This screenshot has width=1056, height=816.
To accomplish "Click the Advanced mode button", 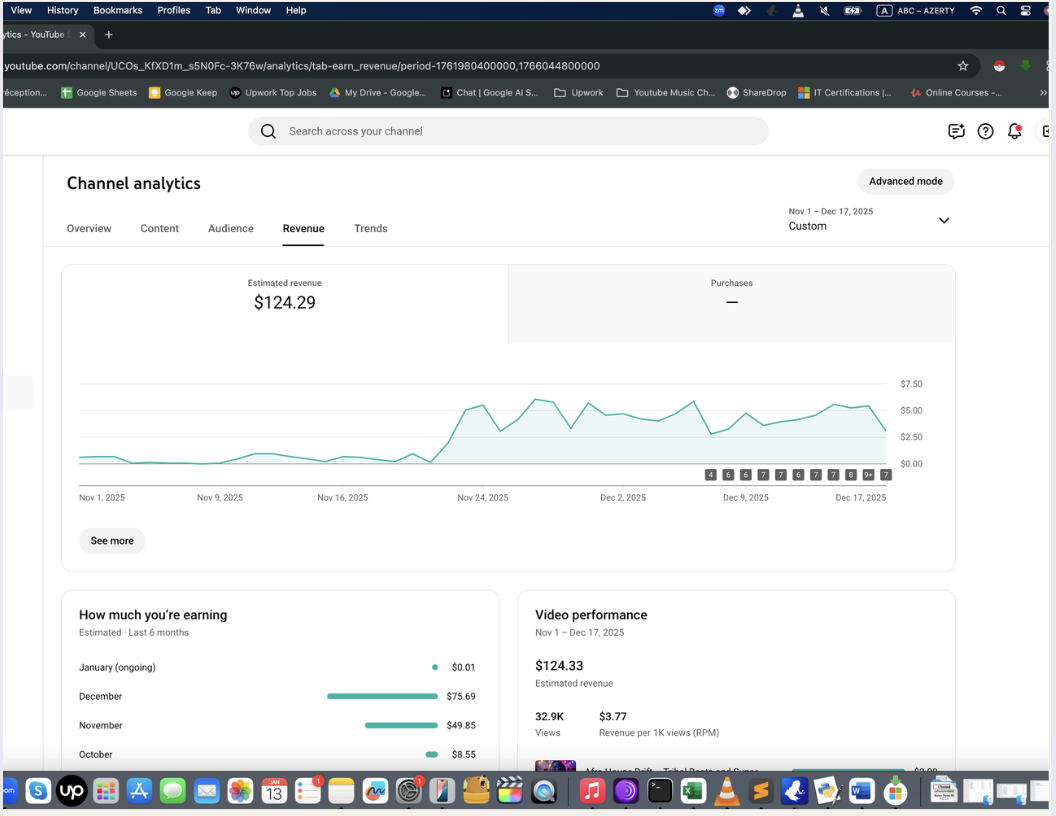I will 905,181.
